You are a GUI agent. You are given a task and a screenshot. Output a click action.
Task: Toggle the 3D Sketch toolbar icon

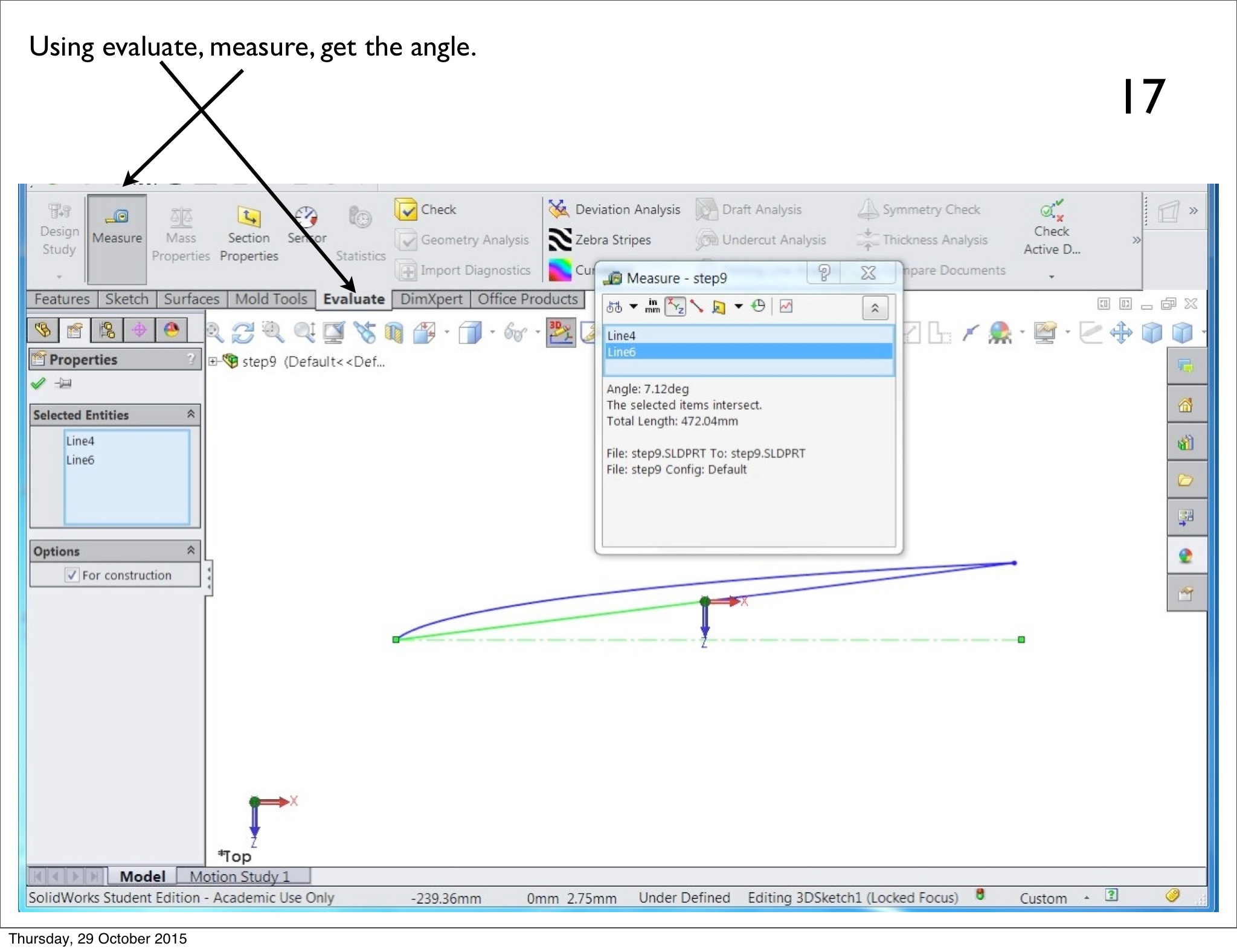tap(561, 332)
